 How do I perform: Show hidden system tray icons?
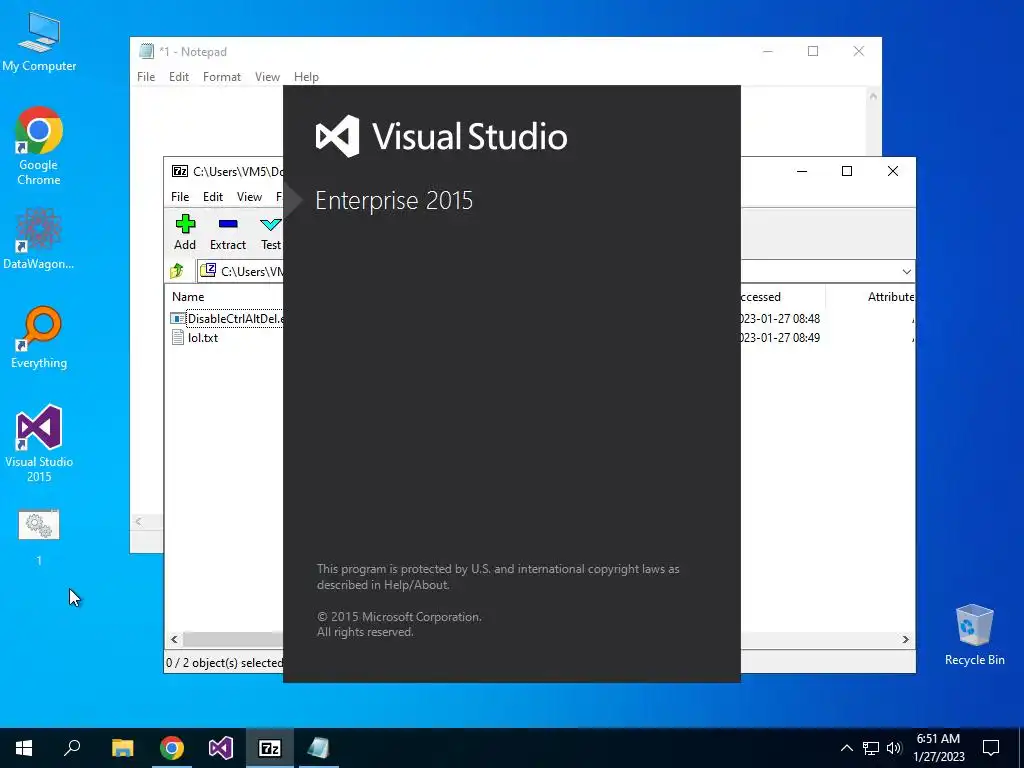(x=846, y=748)
